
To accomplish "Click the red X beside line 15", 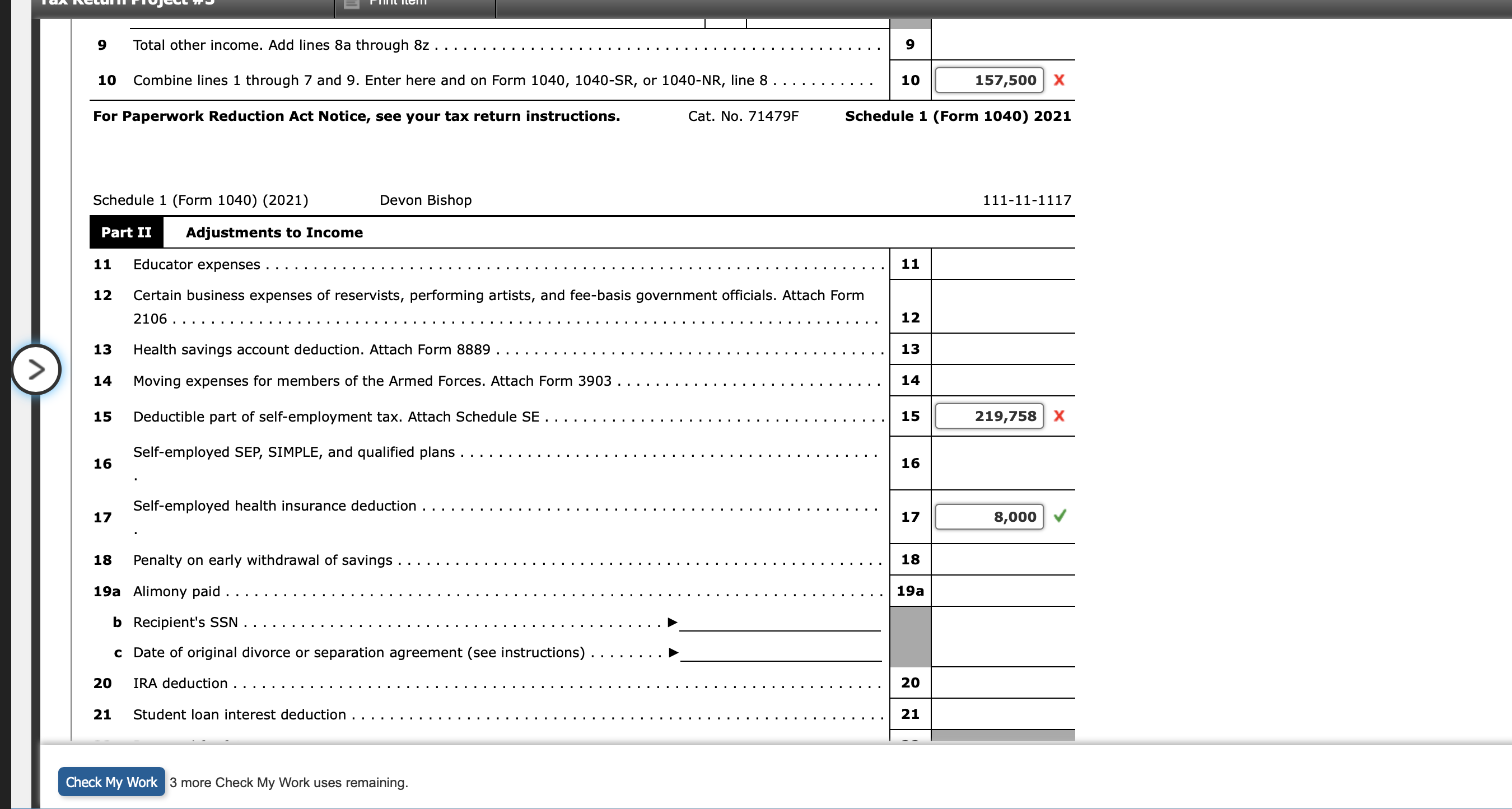I will (x=1060, y=417).
